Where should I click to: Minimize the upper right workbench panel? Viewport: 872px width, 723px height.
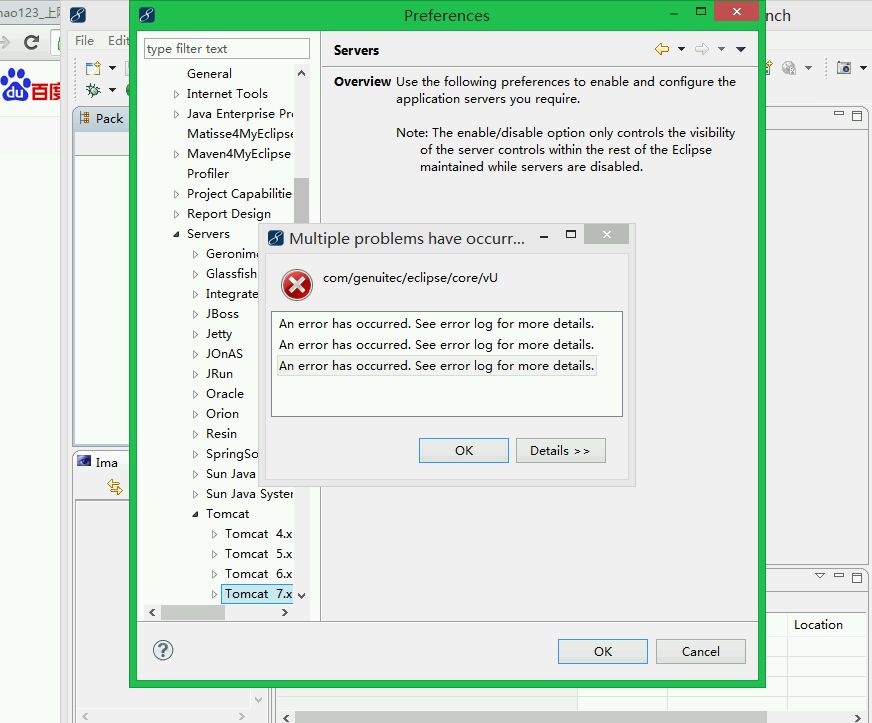click(x=839, y=113)
